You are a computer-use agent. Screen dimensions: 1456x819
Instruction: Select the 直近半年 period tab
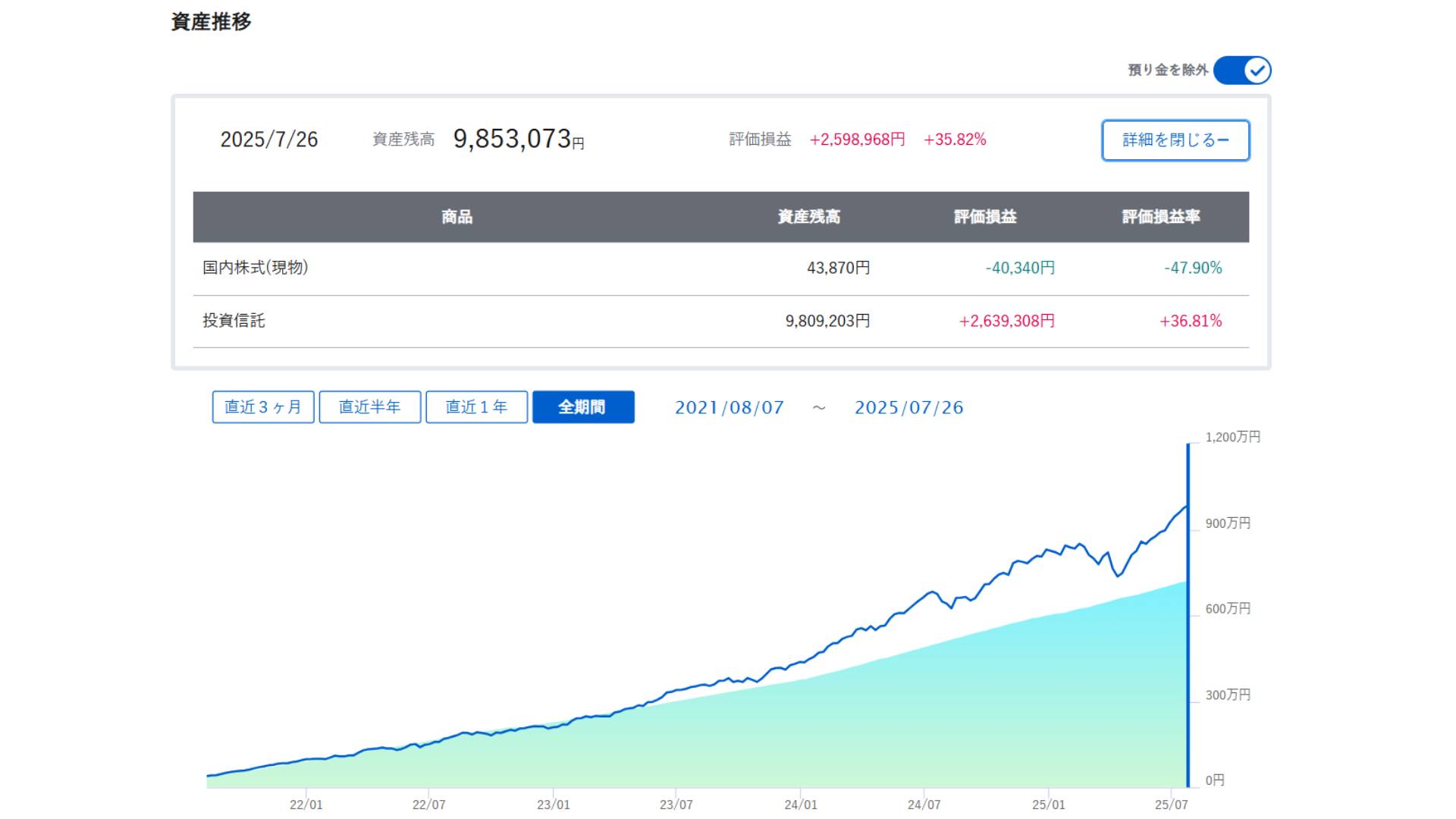coord(370,407)
